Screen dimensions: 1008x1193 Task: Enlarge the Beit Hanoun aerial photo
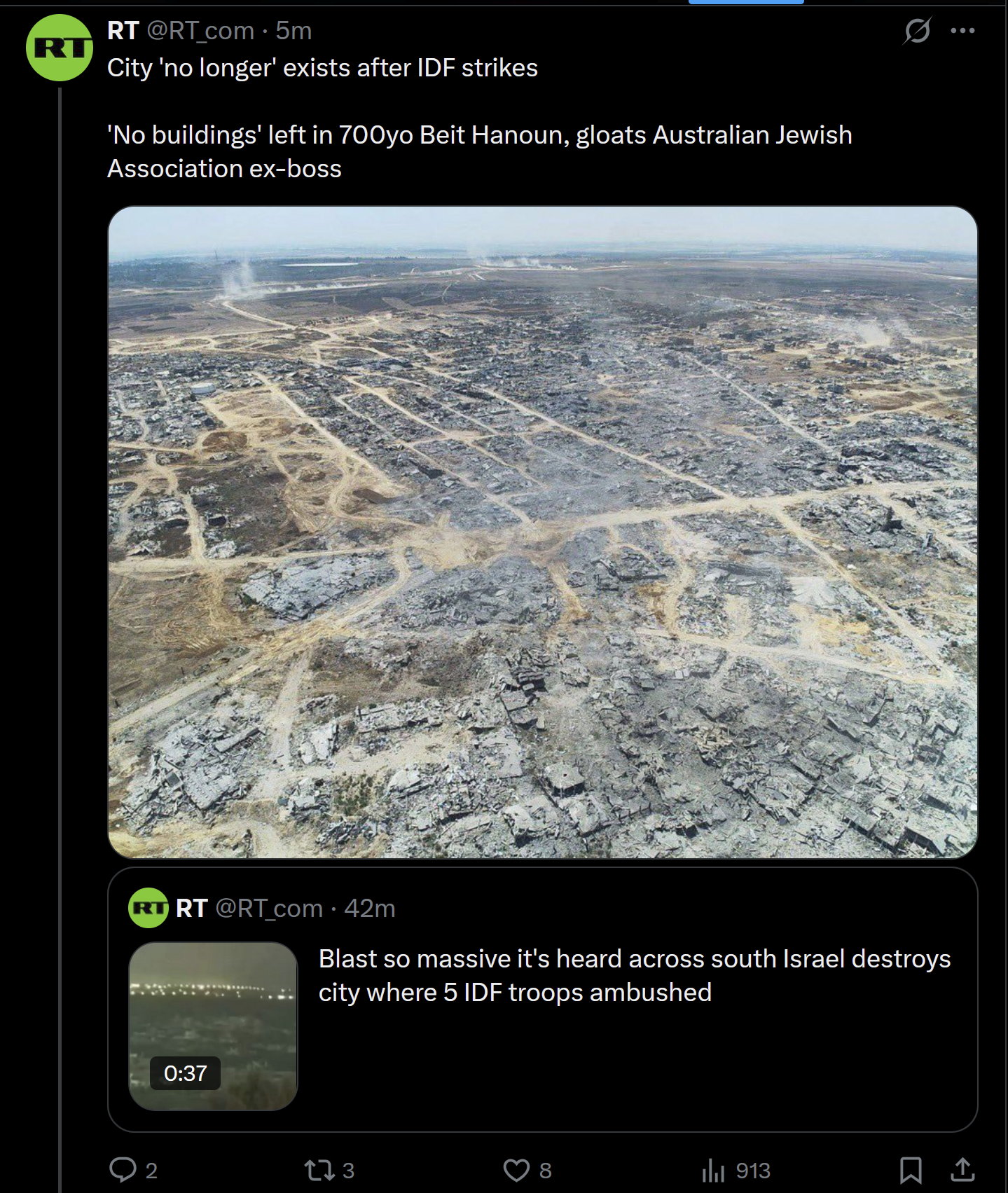[x=543, y=532]
